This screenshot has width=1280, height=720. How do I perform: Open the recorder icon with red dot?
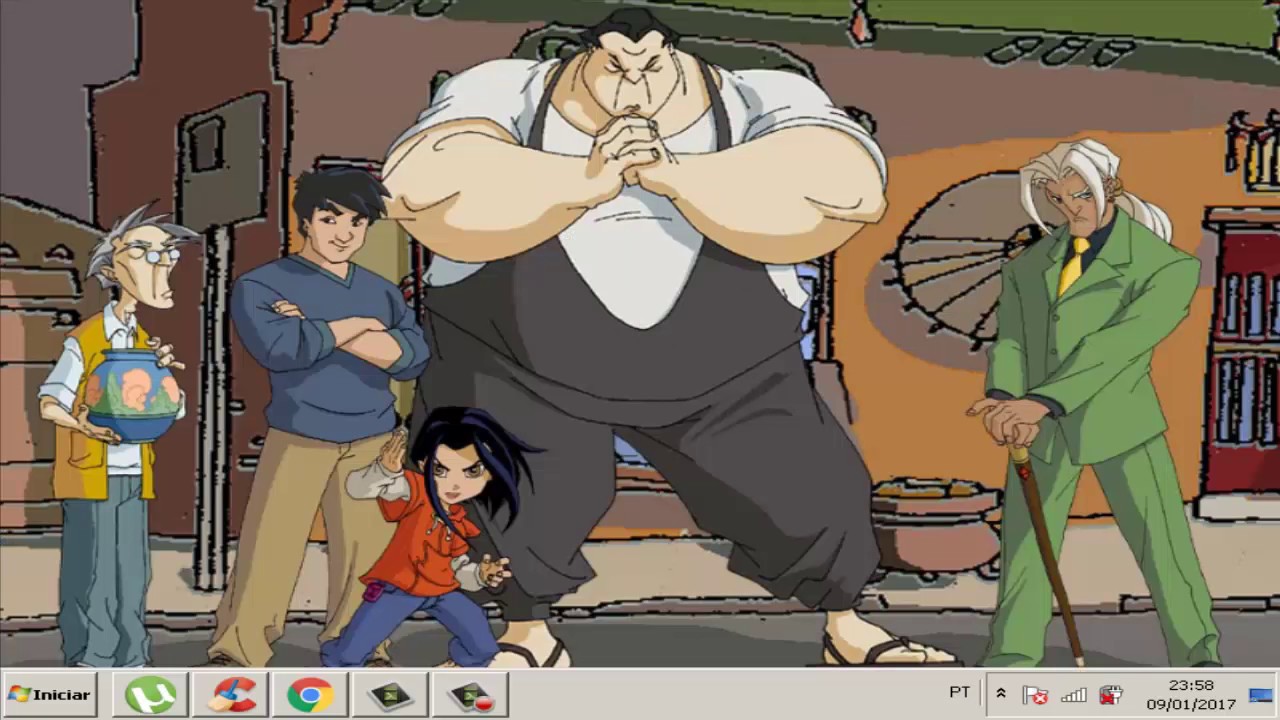[x=470, y=694]
